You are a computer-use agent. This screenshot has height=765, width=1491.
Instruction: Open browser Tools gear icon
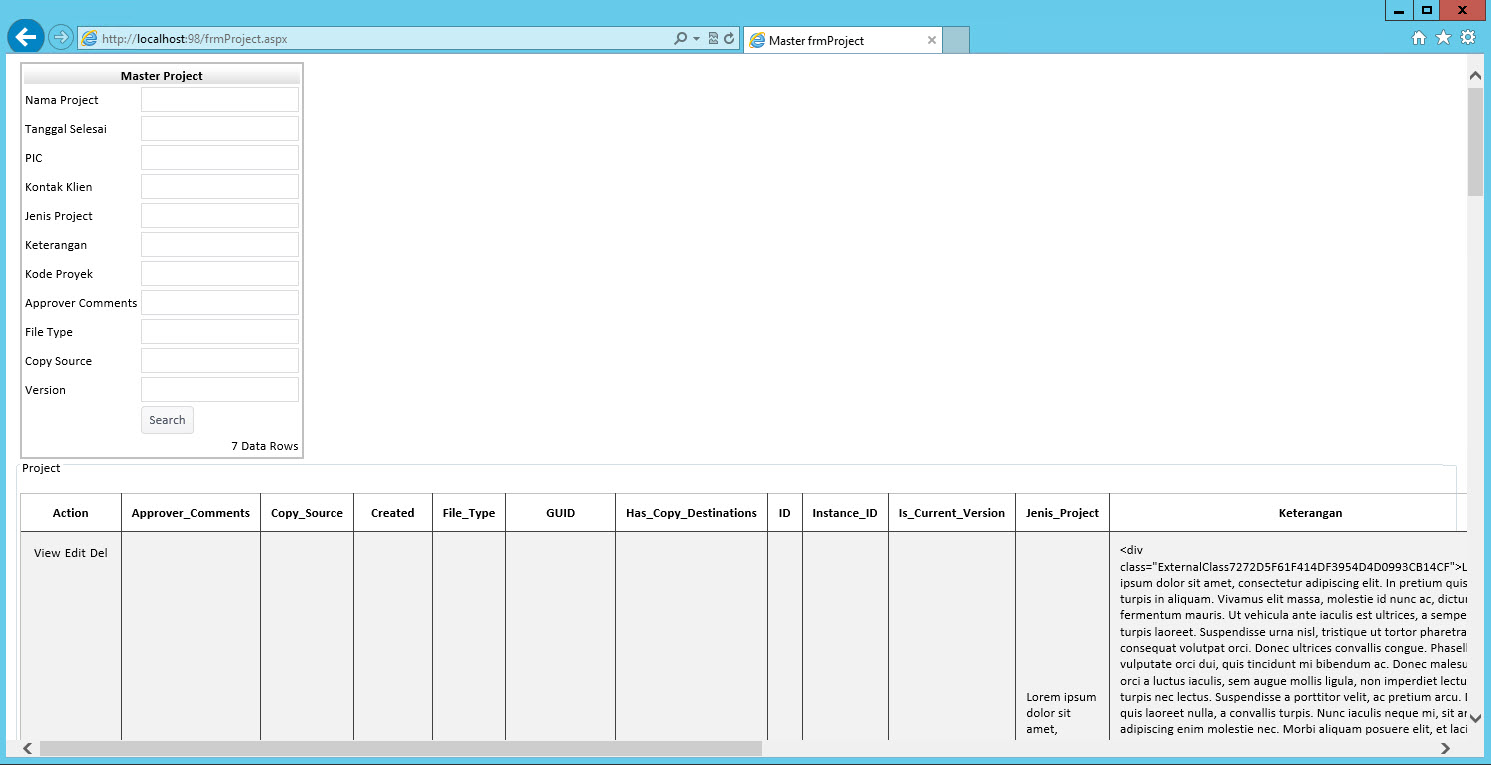click(1468, 38)
